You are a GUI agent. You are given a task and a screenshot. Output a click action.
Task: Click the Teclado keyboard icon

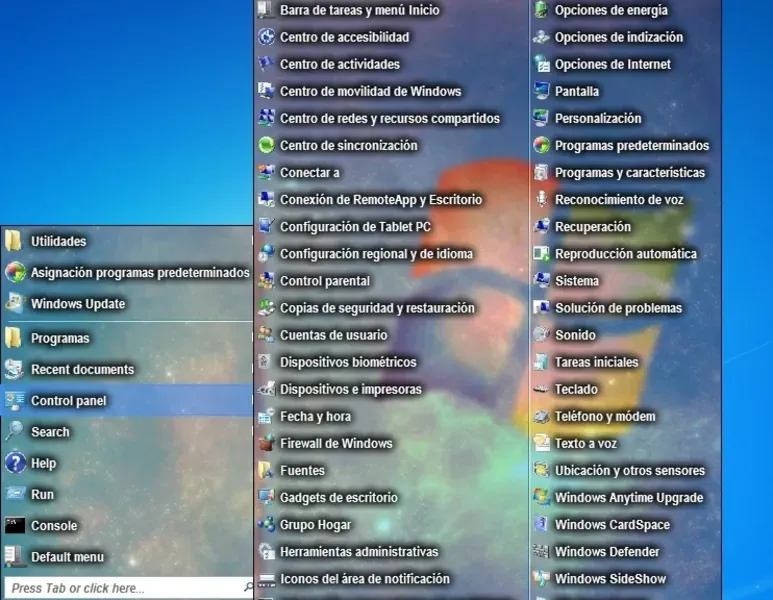click(x=541, y=389)
